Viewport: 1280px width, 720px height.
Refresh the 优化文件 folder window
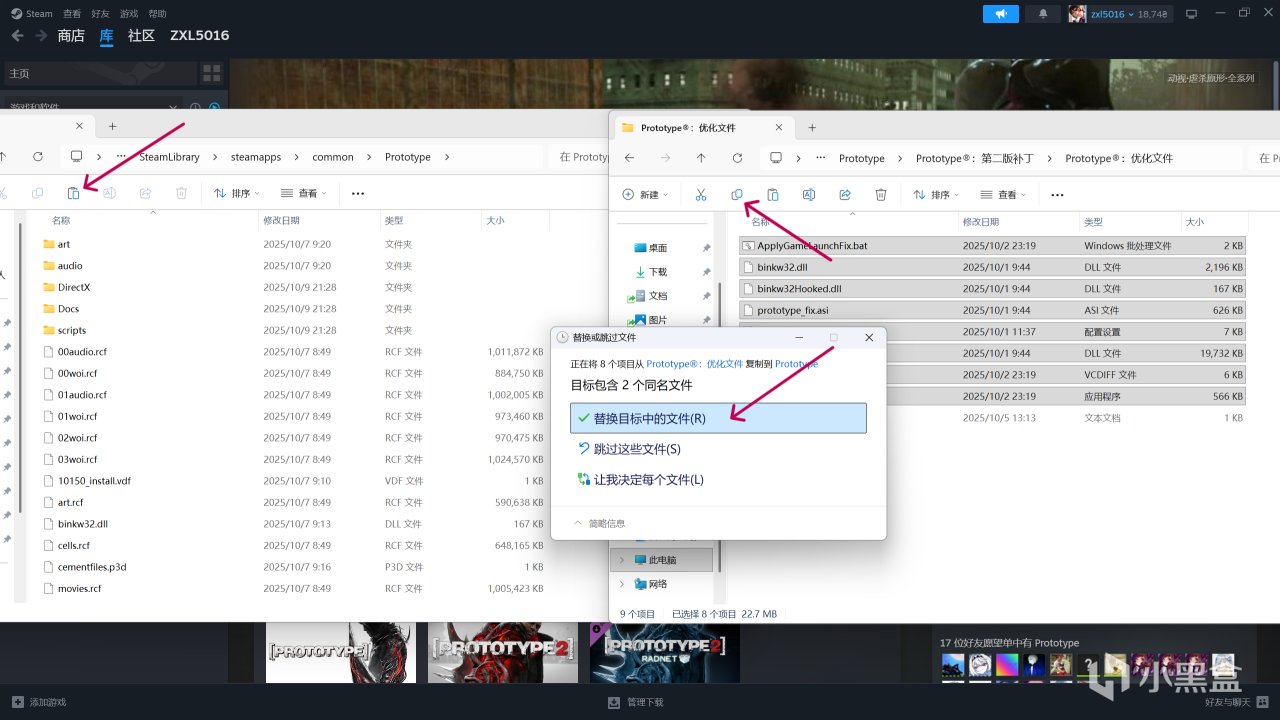tap(737, 158)
